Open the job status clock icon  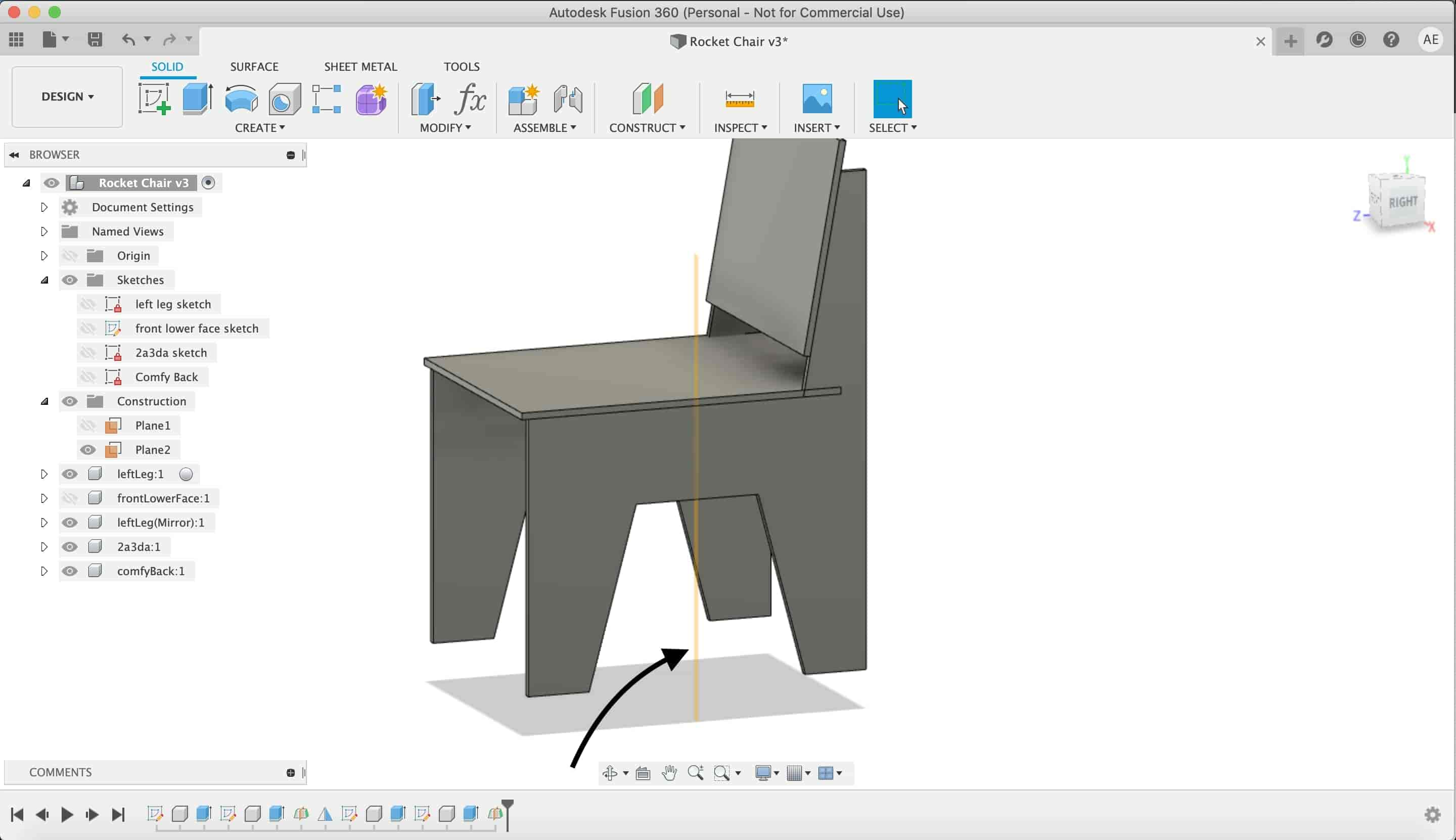point(1357,39)
